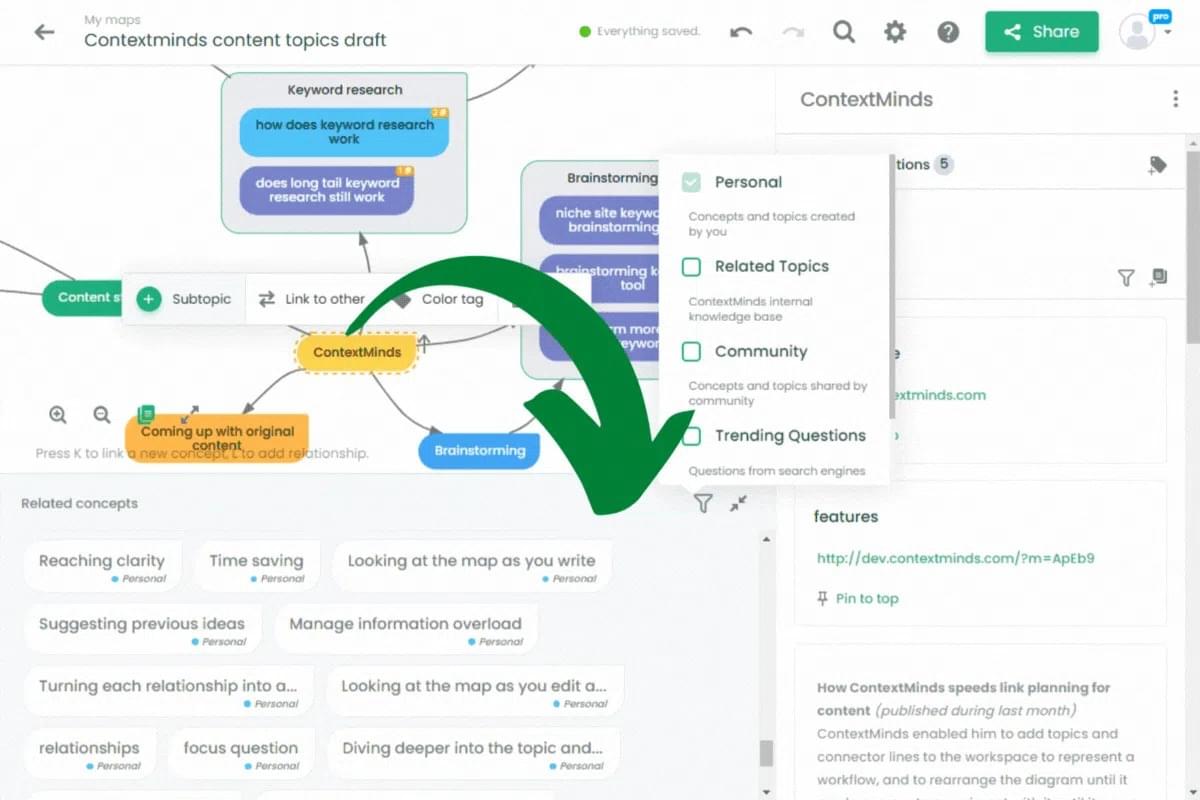Image resolution: width=1200 pixels, height=800 pixels.
Task: Uncheck the Personal filter checkbox
Action: tap(691, 182)
